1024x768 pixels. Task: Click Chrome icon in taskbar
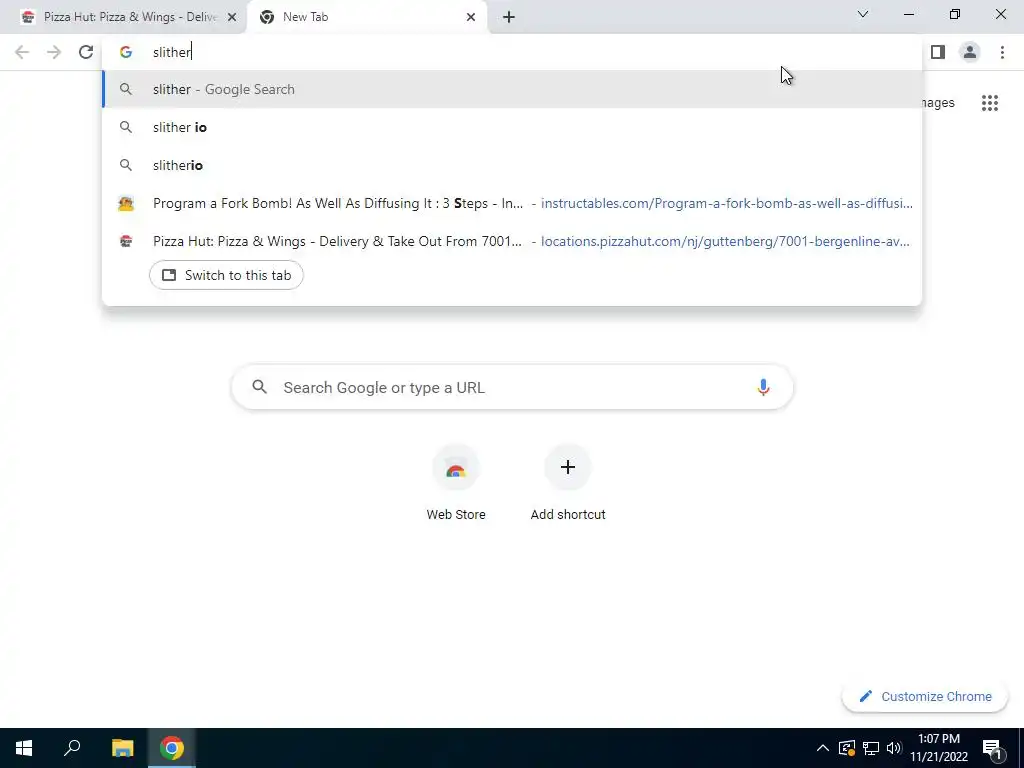coord(172,748)
